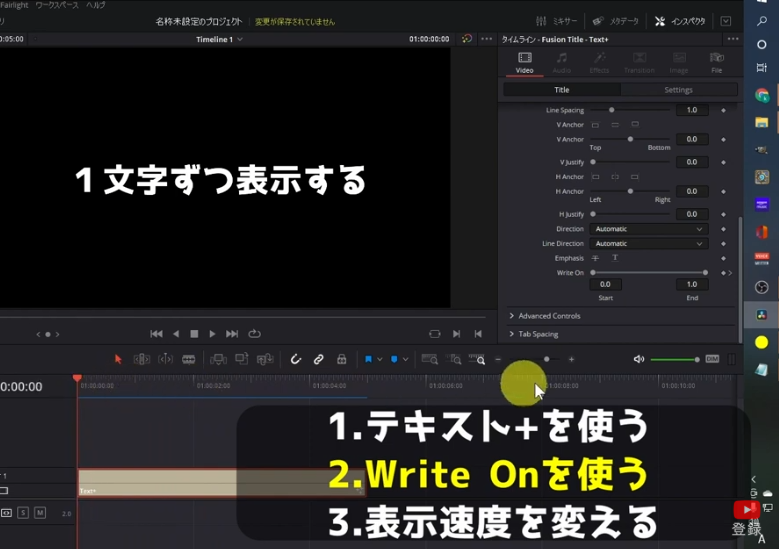The width and height of the screenshot is (783, 549).
Task: Click the Play button in transport controls
Action: tap(212, 334)
